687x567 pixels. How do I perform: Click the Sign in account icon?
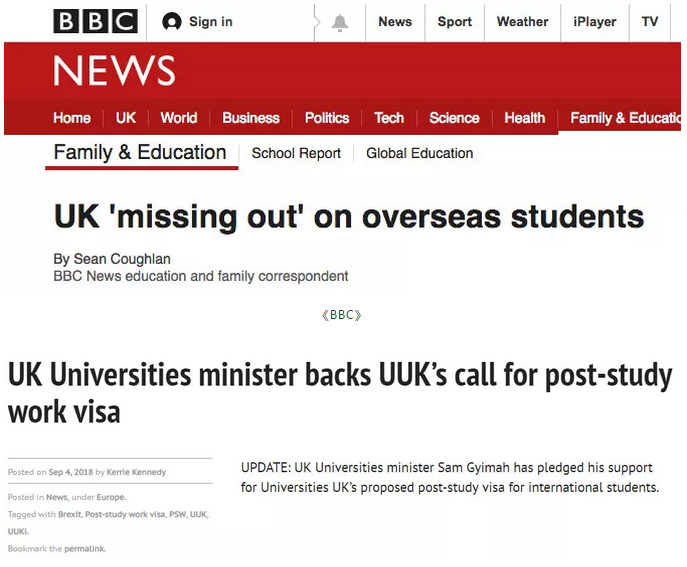pyautogui.click(x=172, y=22)
